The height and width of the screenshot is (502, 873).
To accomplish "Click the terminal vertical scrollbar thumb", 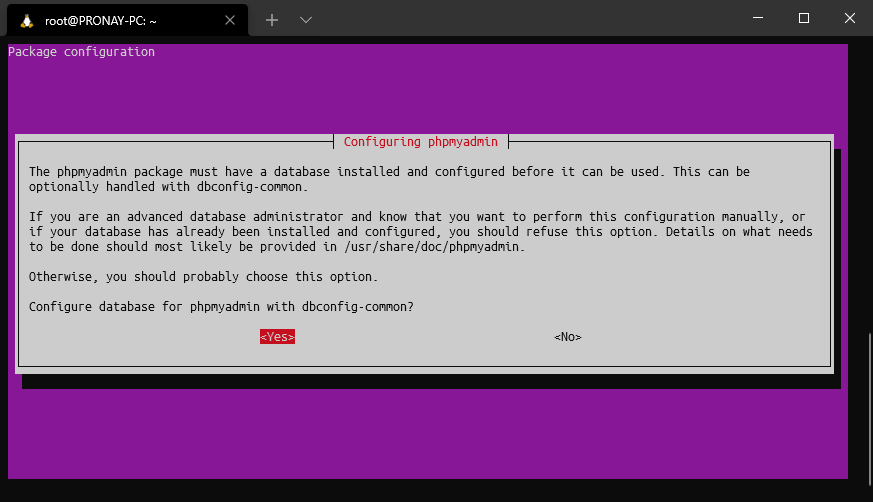I will click(870, 409).
